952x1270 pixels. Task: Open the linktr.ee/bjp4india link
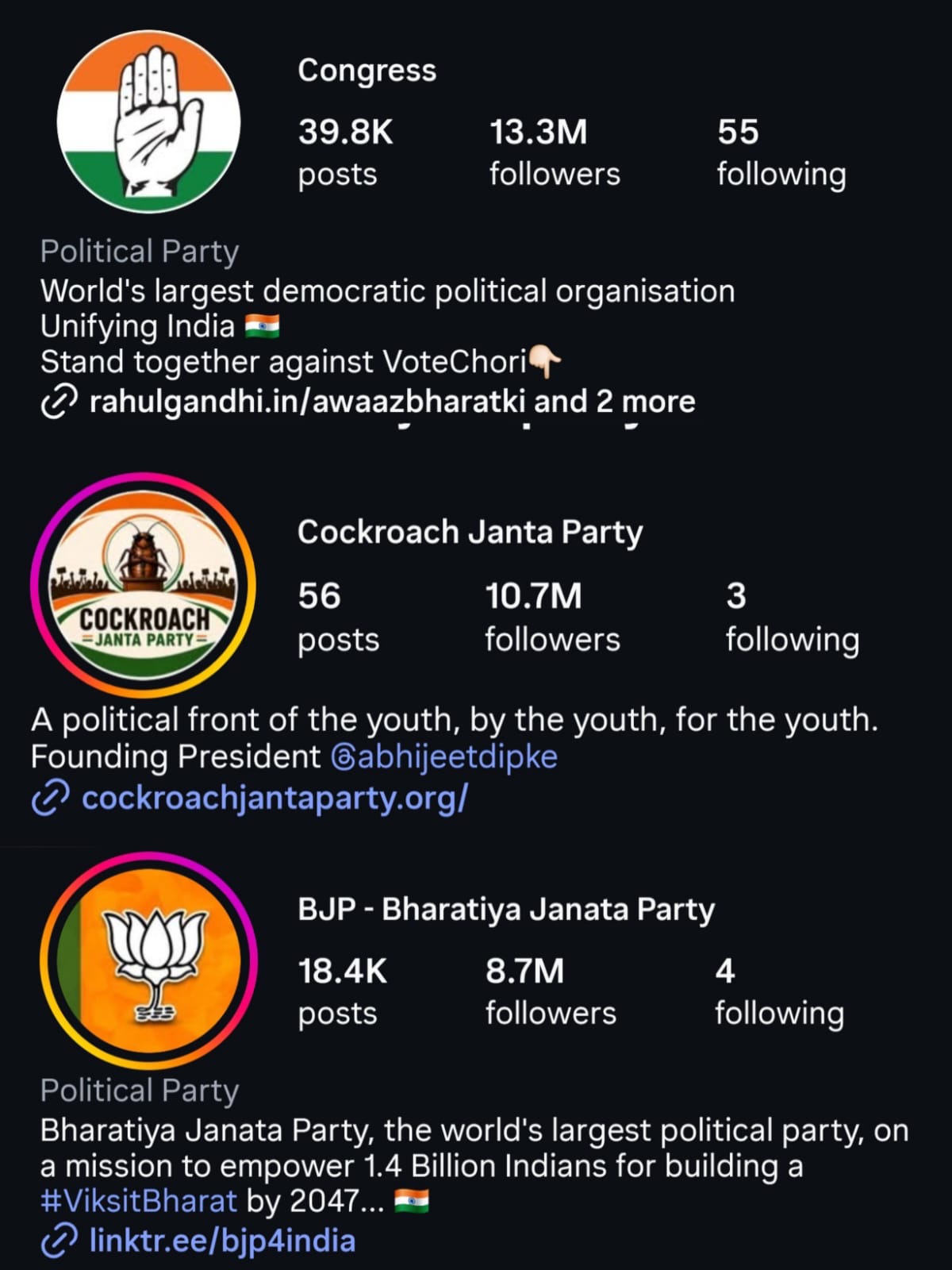click(x=223, y=1241)
